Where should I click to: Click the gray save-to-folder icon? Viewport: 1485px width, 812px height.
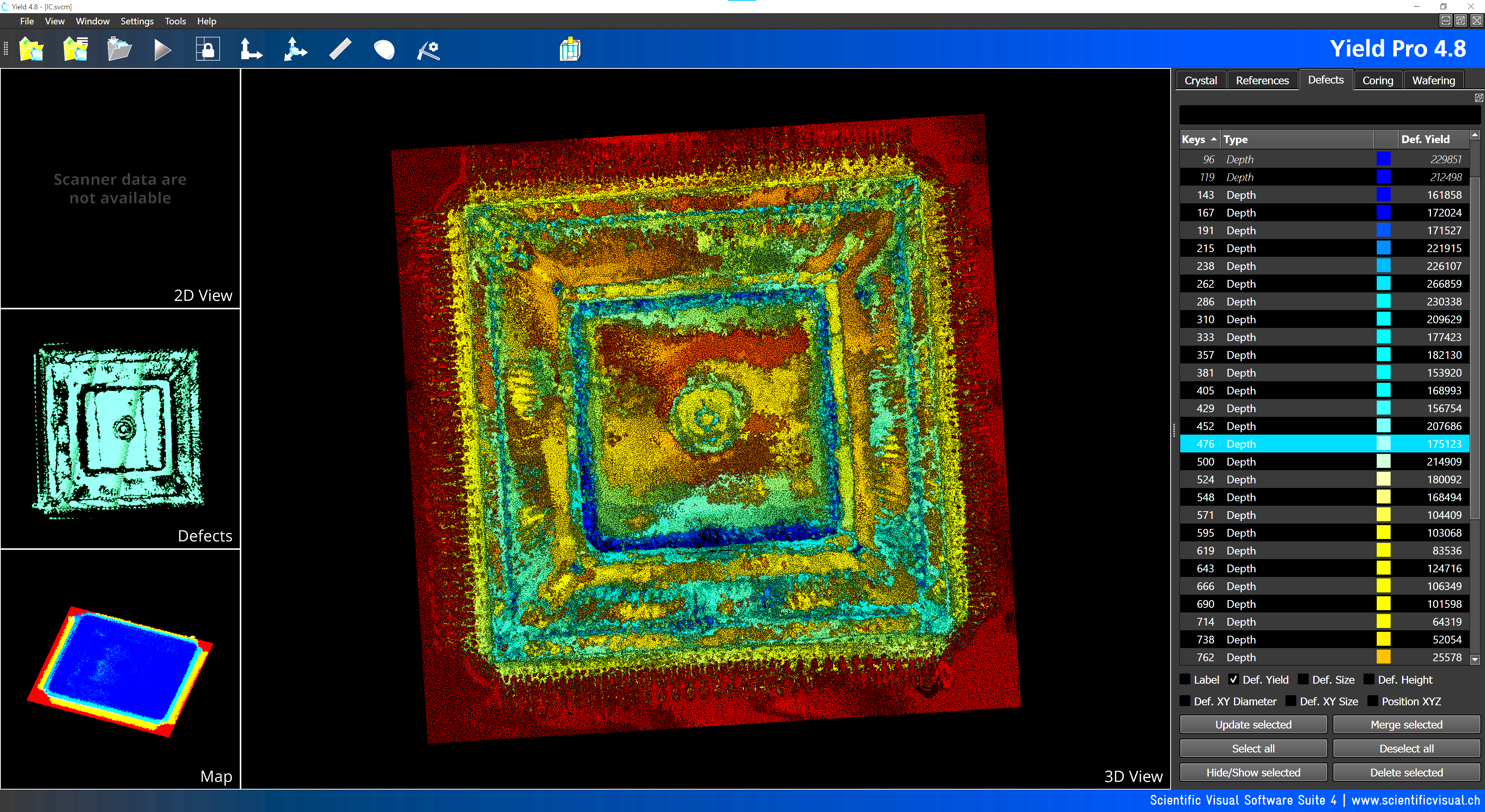119,49
